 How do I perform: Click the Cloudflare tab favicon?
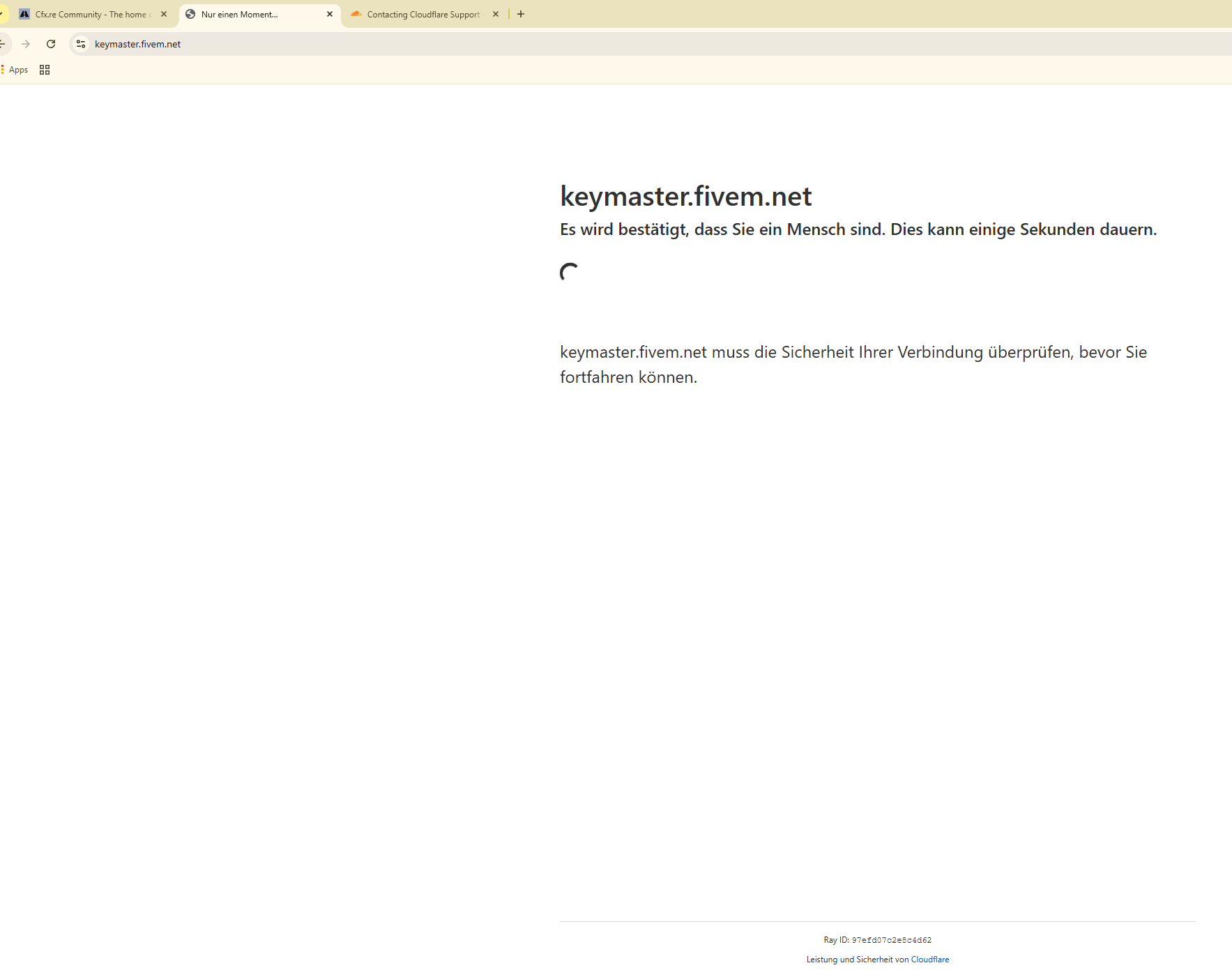tap(356, 14)
